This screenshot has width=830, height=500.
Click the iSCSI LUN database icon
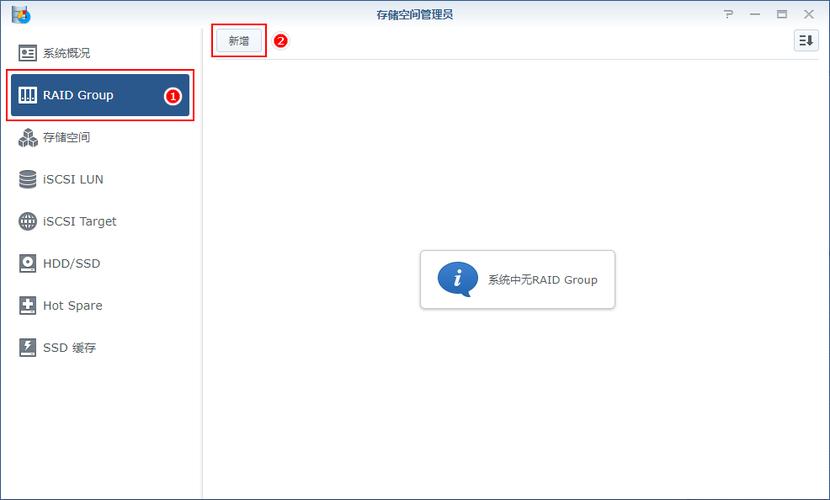pyautogui.click(x=28, y=179)
